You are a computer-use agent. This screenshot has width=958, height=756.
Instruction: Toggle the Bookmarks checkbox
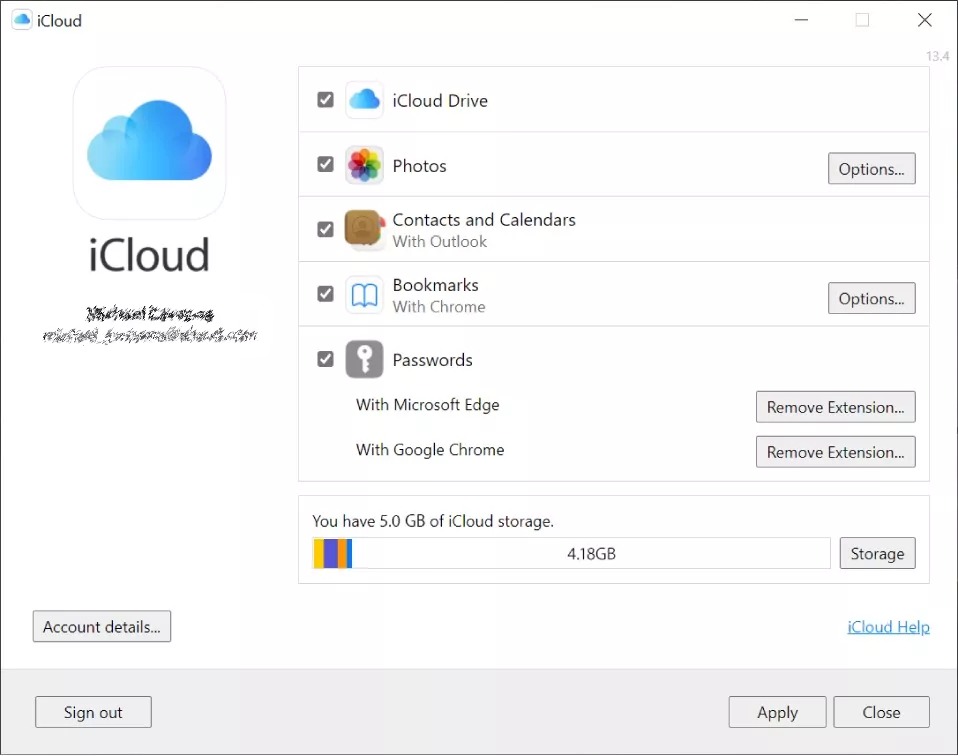[326, 294]
